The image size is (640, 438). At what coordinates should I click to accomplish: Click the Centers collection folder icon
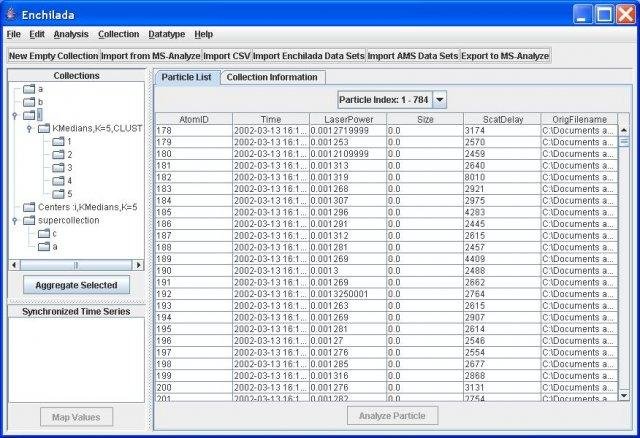[29, 207]
